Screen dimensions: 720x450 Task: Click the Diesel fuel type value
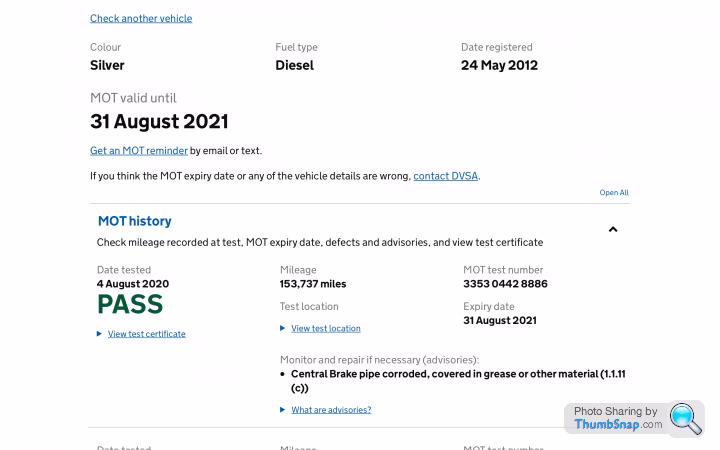(x=294, y=65)
